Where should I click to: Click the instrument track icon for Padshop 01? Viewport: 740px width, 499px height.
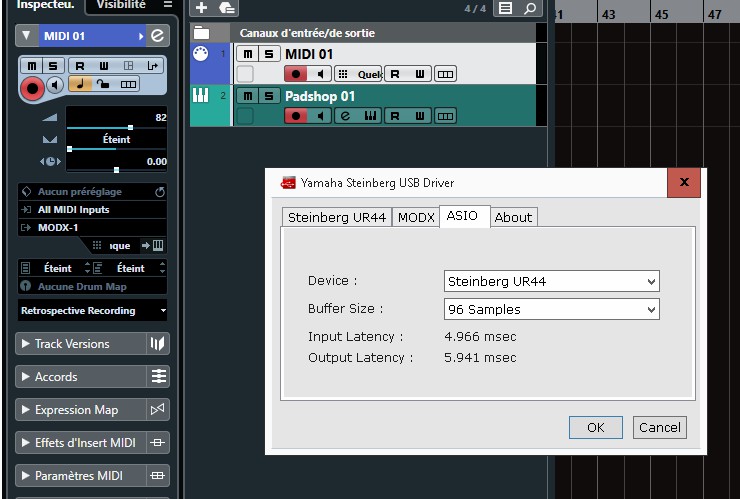coord(200,96)
